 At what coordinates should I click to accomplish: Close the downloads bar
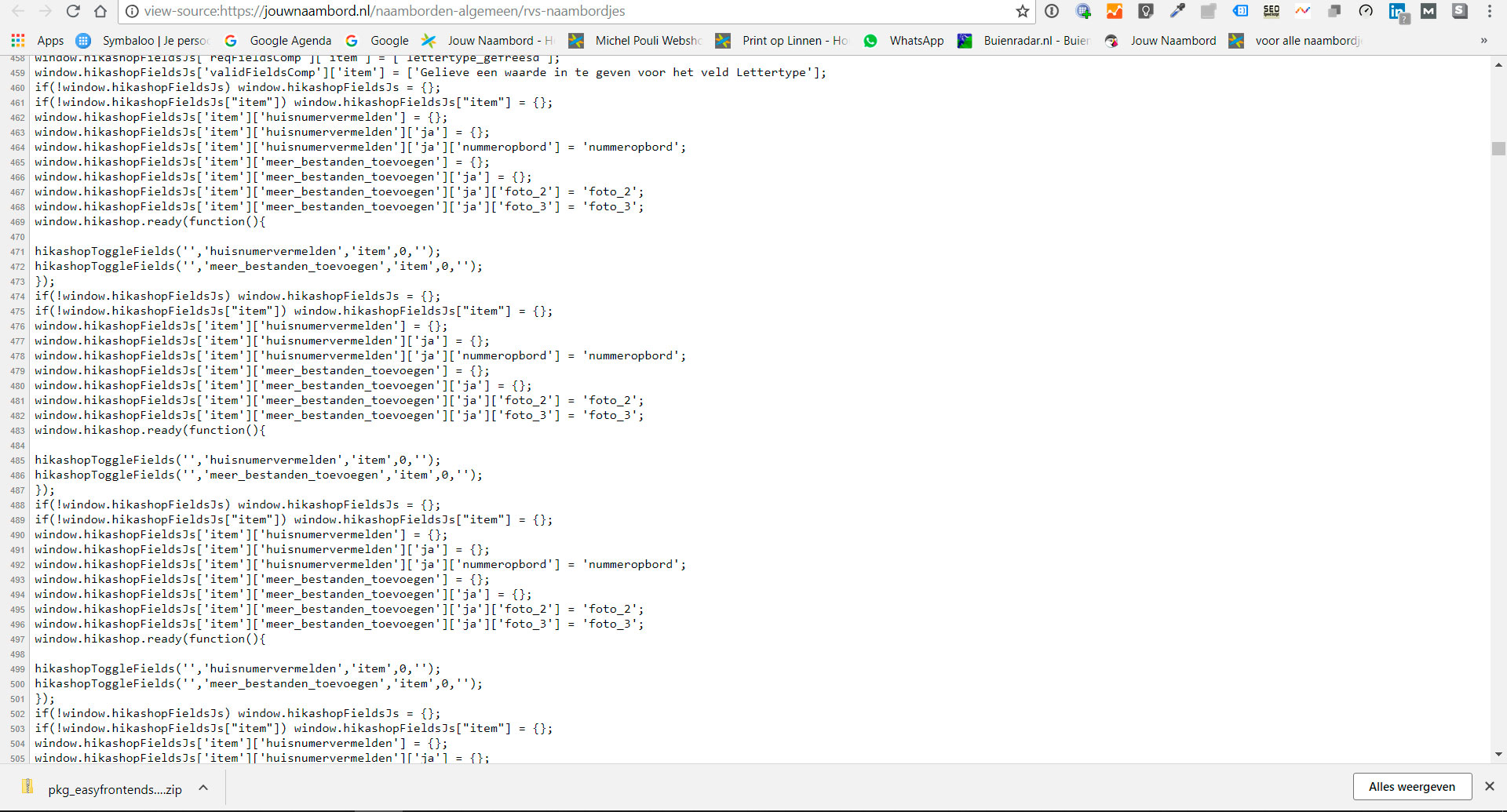coord(1489,786)
